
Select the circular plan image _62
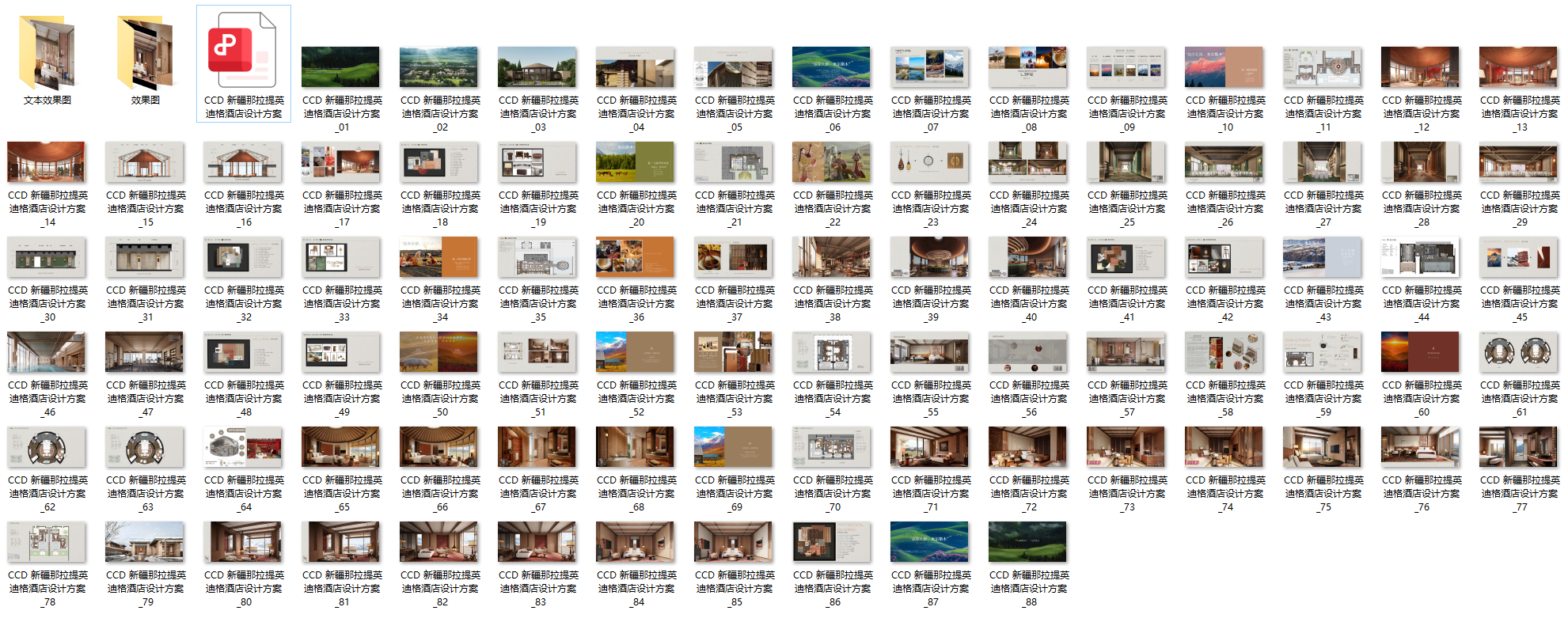[47, 446]
